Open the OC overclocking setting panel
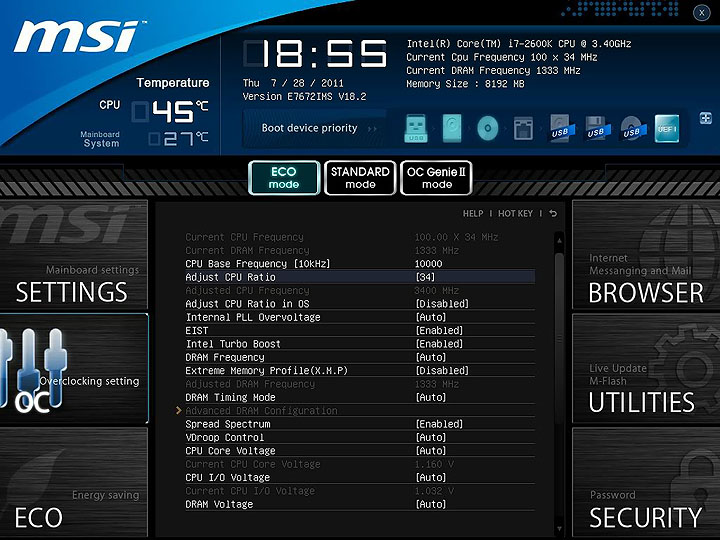 coord(73,369)
